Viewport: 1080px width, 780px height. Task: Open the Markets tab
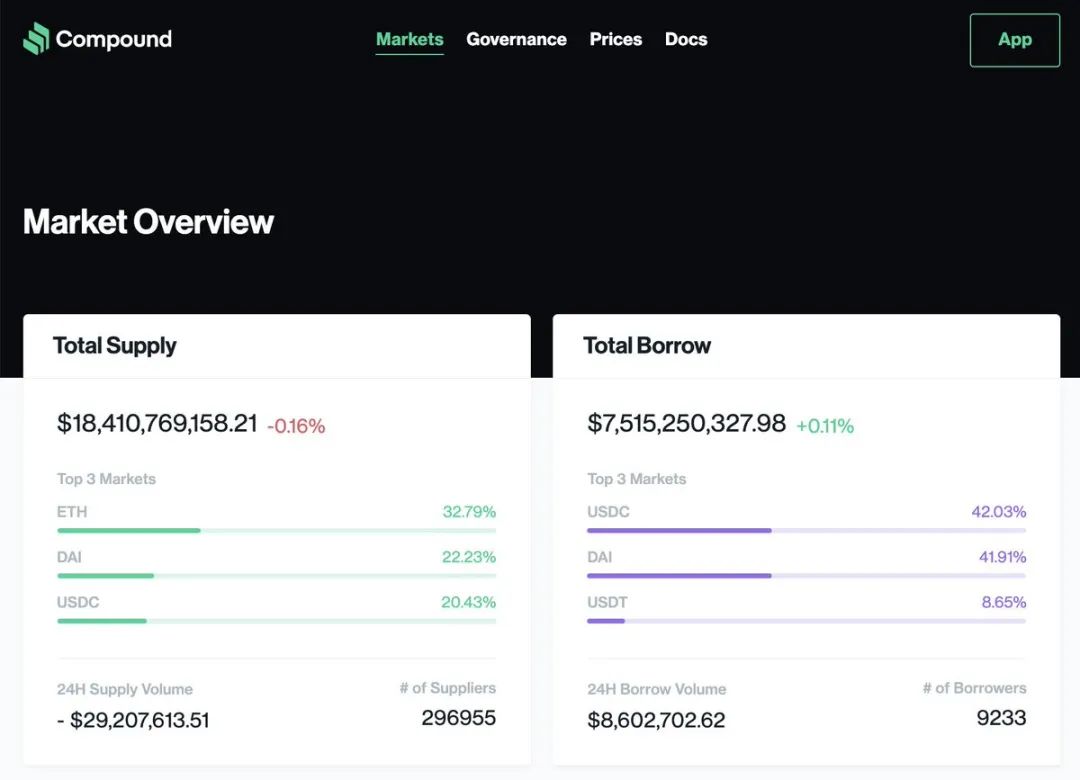[410, 39]
